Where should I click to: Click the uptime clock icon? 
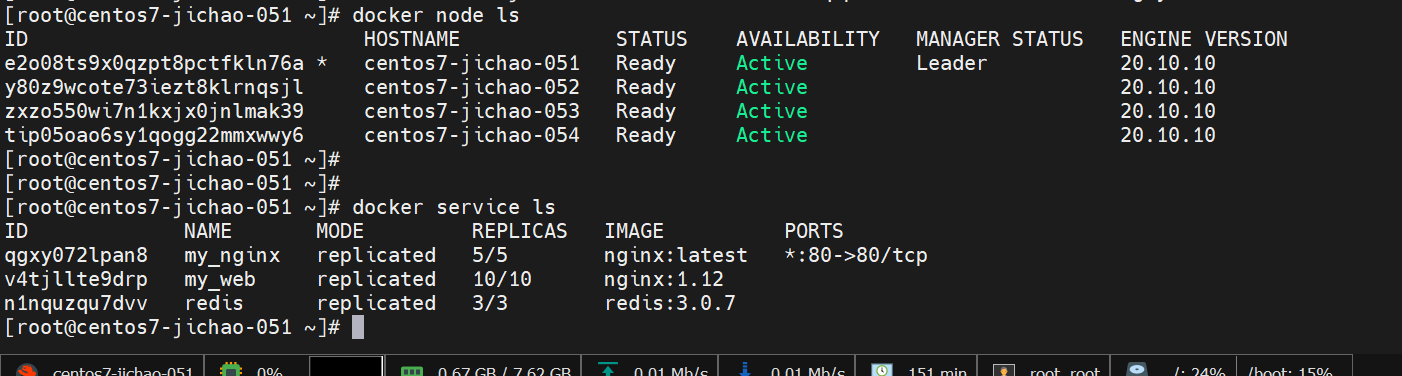point(881,370)
